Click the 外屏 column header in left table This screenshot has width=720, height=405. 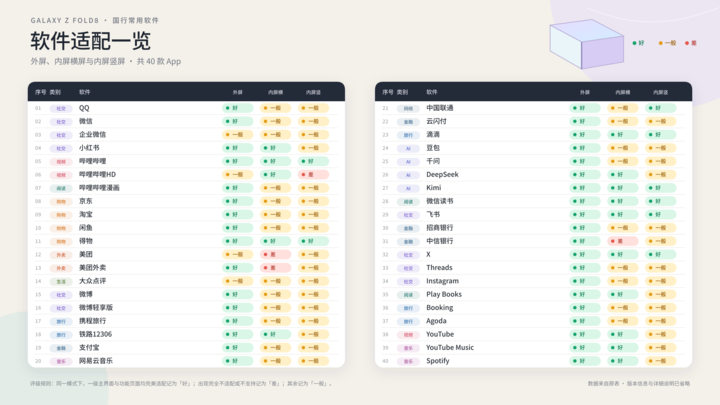(x=237, y=92)
